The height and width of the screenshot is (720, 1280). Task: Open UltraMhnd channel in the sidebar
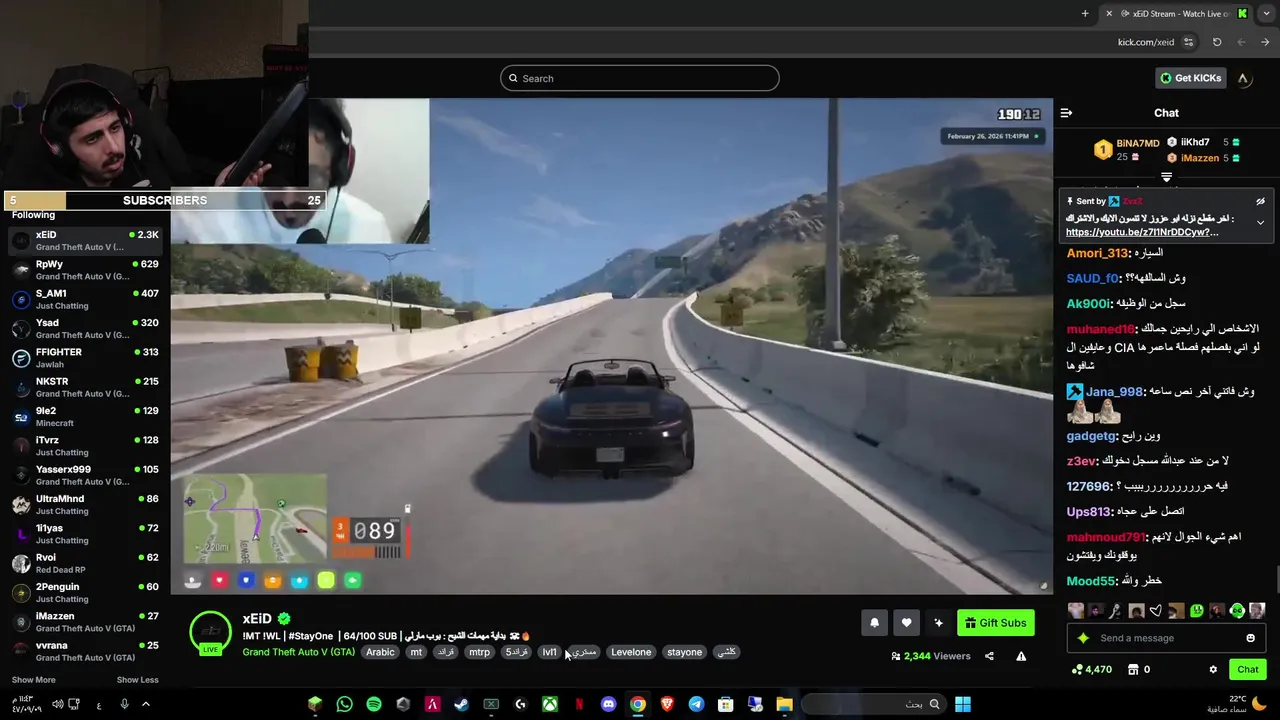click(x=85, y=504)
